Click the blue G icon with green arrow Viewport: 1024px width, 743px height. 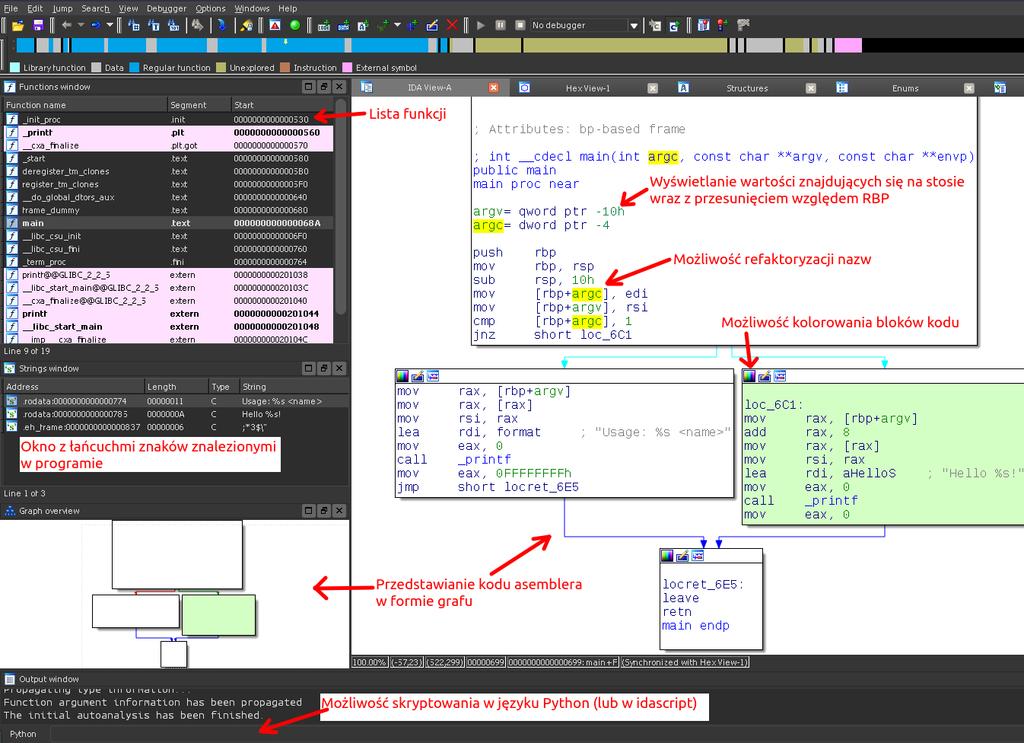(674, 25)
